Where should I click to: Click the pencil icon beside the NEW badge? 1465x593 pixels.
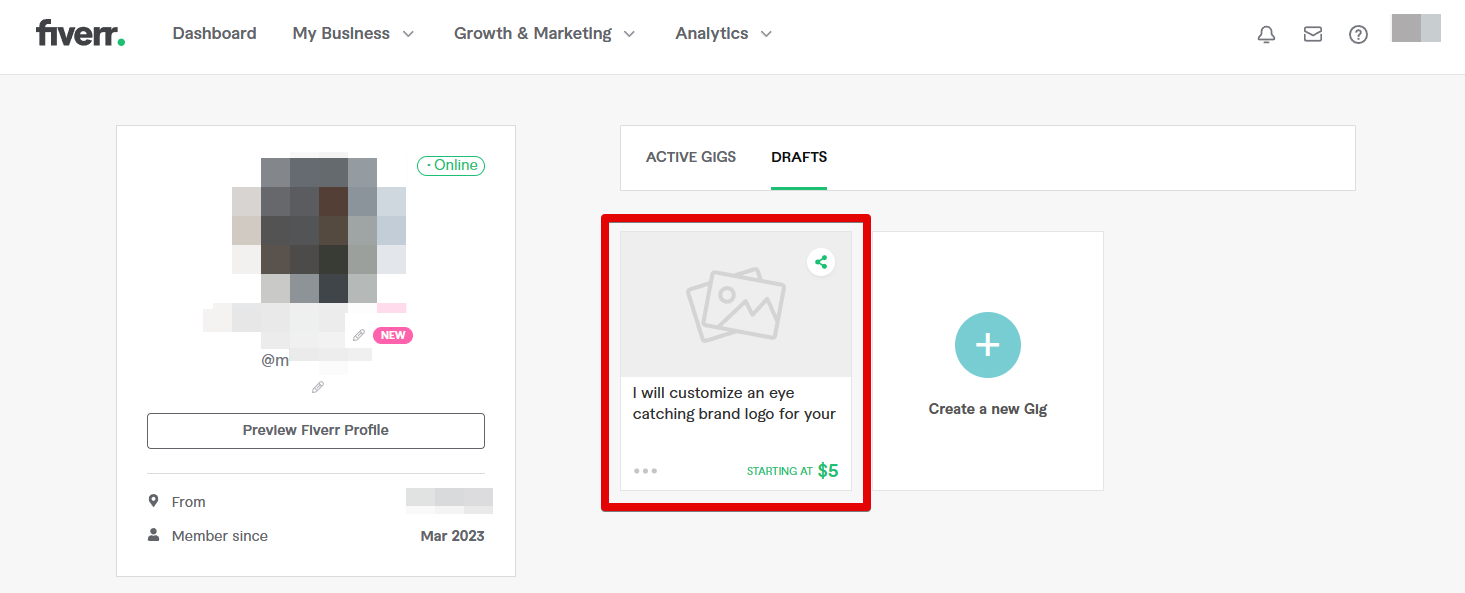[x=359, y=335]
